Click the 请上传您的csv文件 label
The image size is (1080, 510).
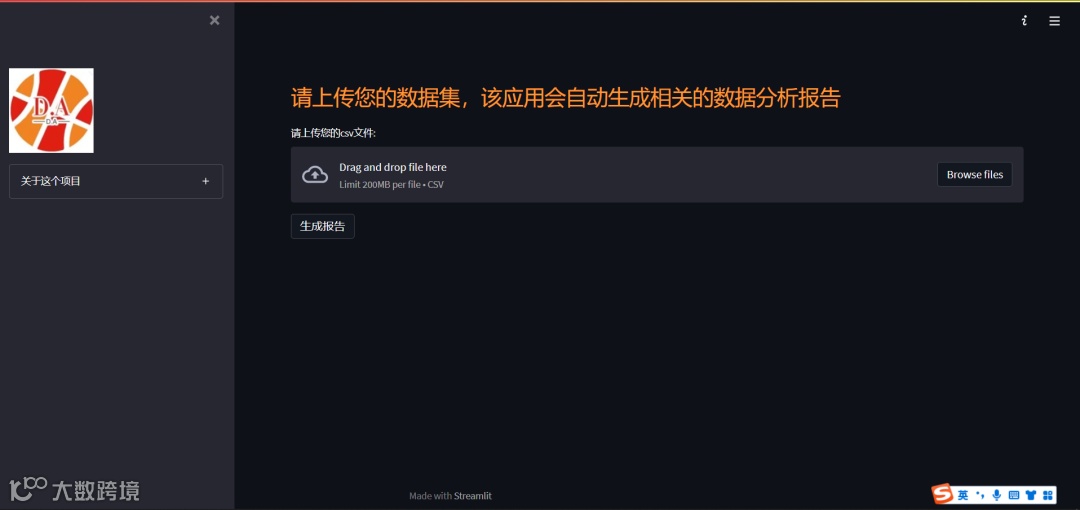click(x=333, y=134)
